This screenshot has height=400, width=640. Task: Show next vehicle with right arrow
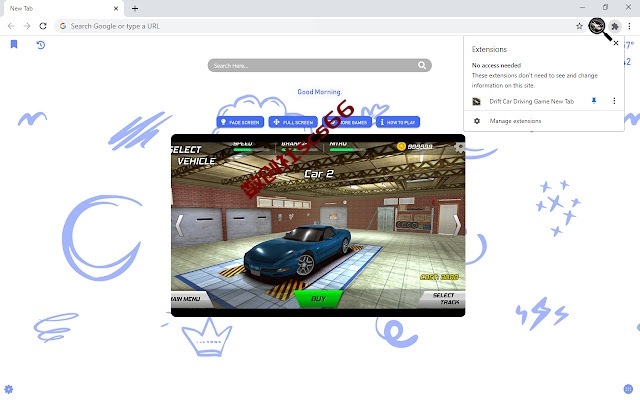point(457,225)
